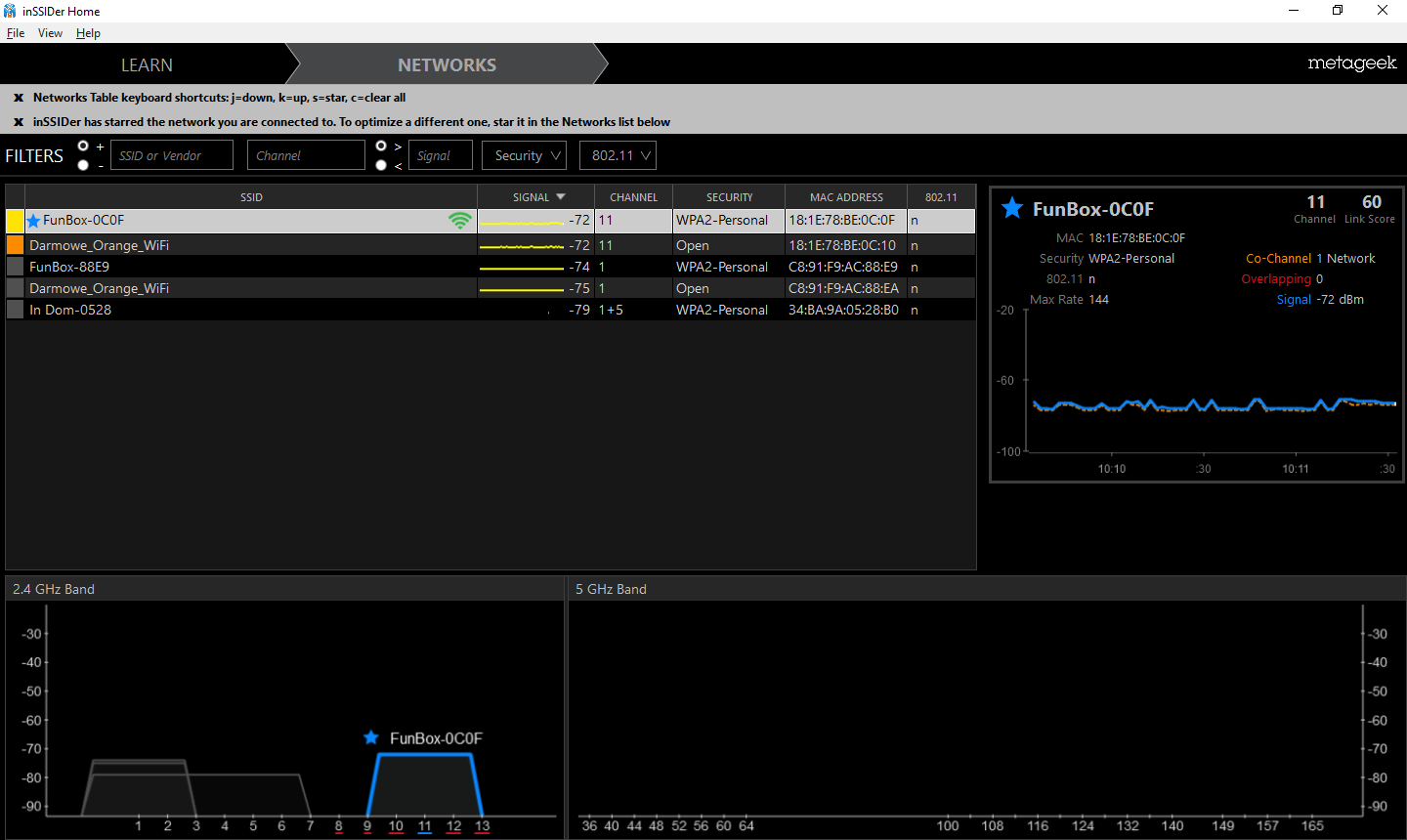Screen dimensions: 1407x840
Task: Focus the Signal filter field
Action: [x=441, y=155]
